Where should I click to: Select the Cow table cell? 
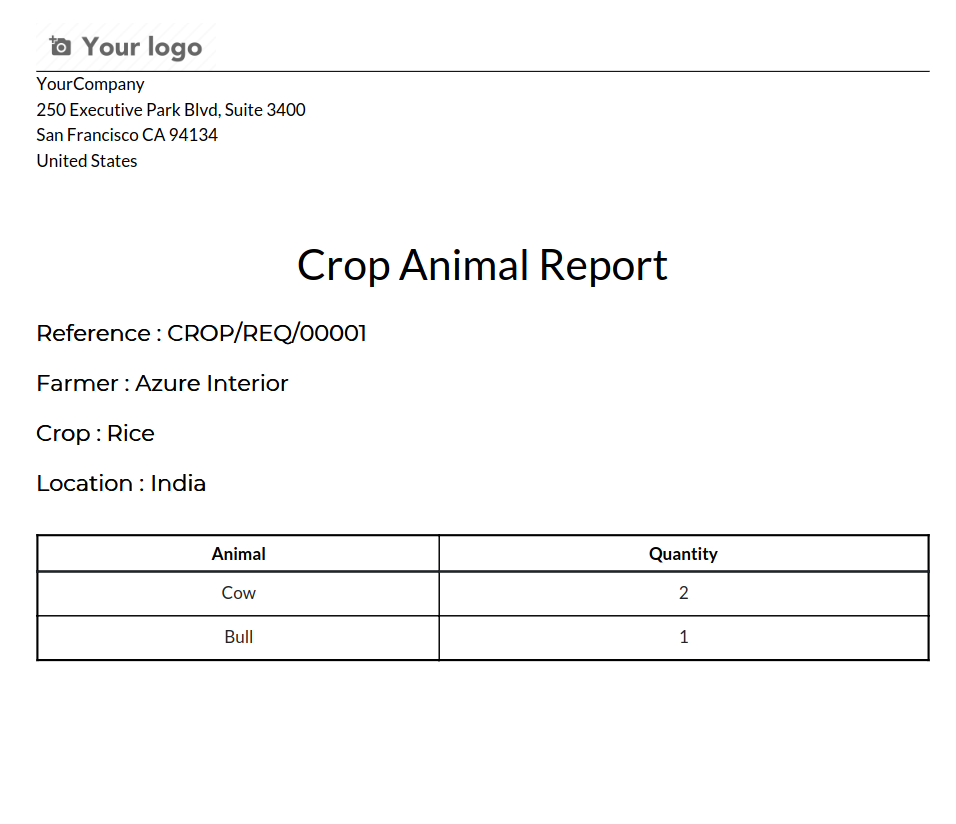point(239,593)
